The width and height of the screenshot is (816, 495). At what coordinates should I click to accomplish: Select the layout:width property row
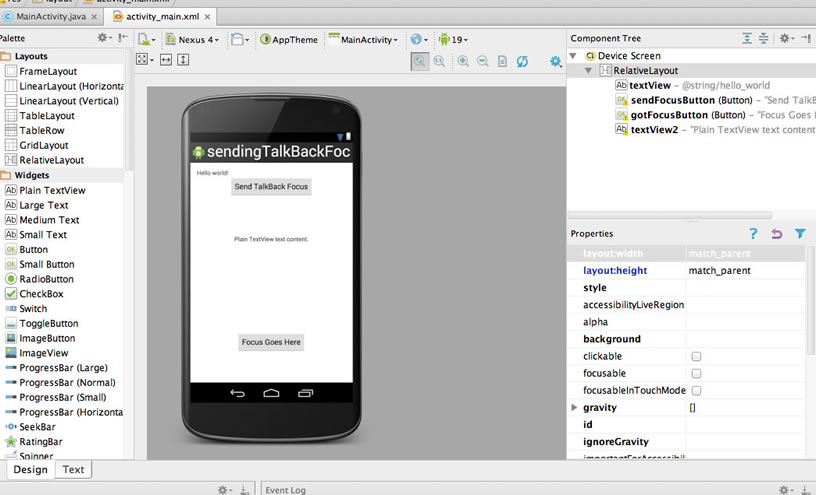[x=686, y=253]
